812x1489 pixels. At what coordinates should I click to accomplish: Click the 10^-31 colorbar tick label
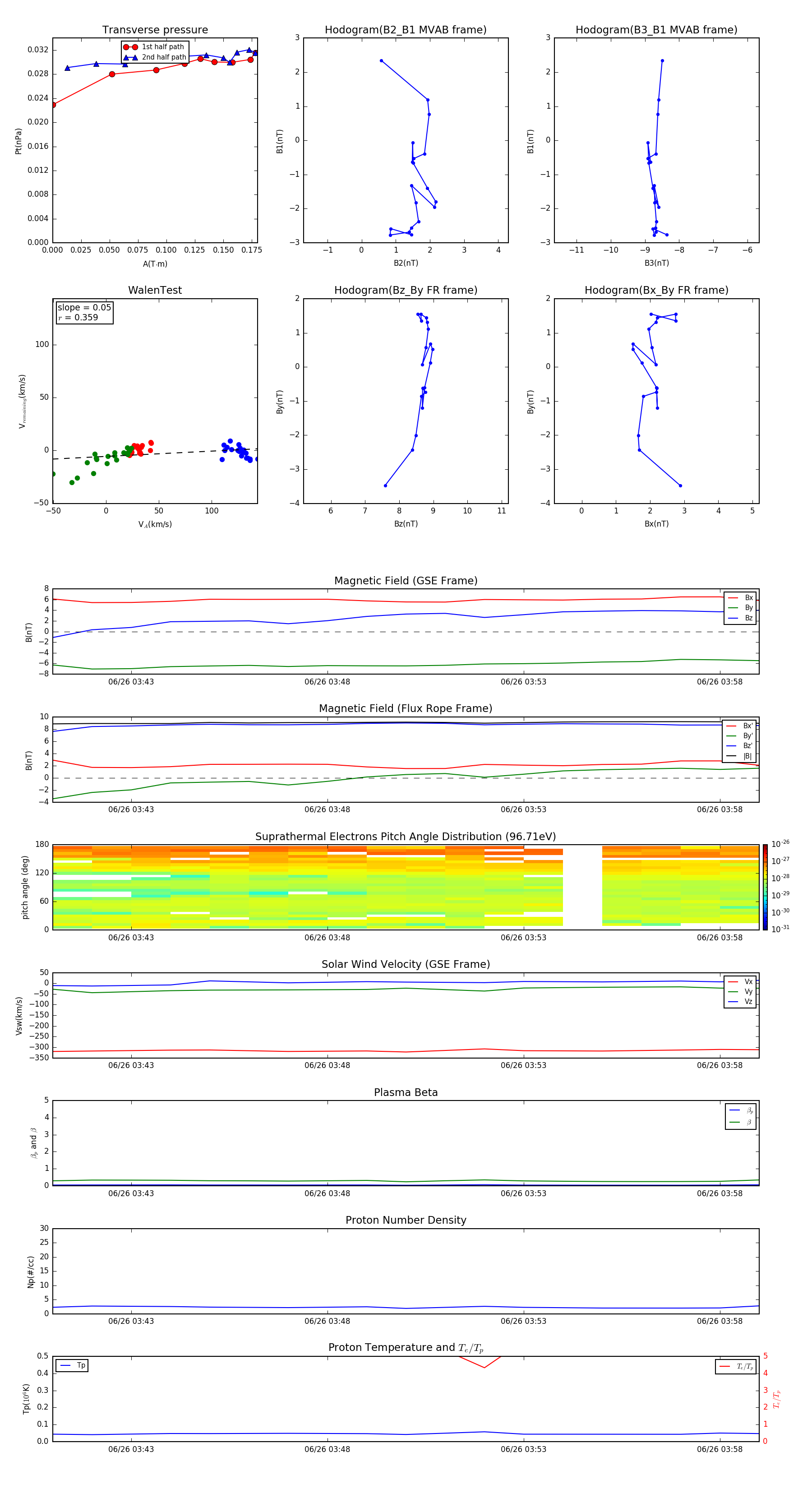pos(780,929)
